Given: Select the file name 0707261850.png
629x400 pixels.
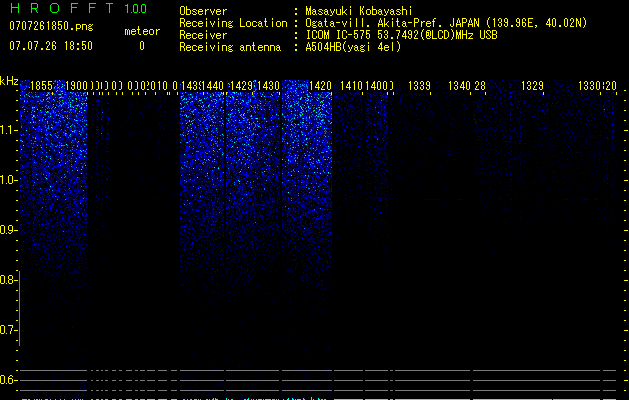Looking at the screenshot, I should tap(51, 26).
